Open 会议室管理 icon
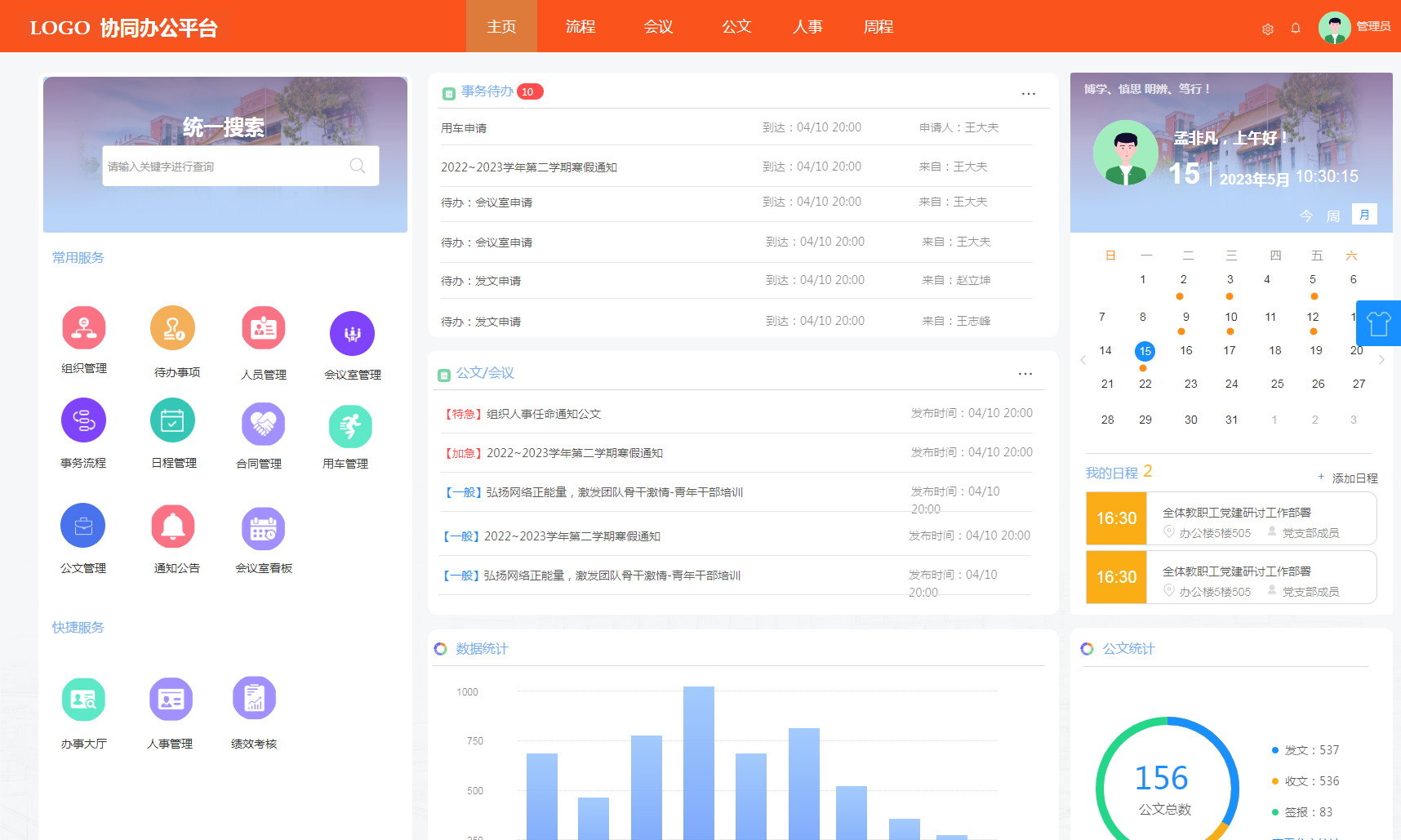 coord(352,334)
